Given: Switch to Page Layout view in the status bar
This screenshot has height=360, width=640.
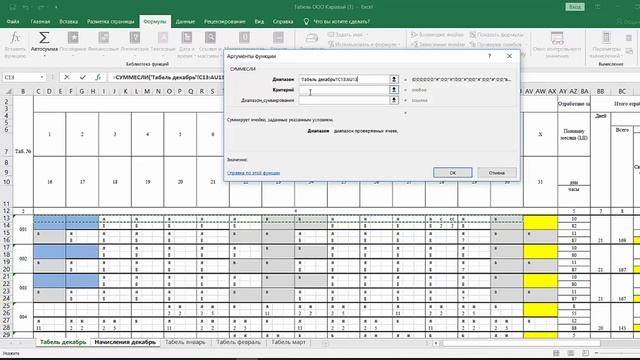Looking at the screenshot, I should point(571,353).
